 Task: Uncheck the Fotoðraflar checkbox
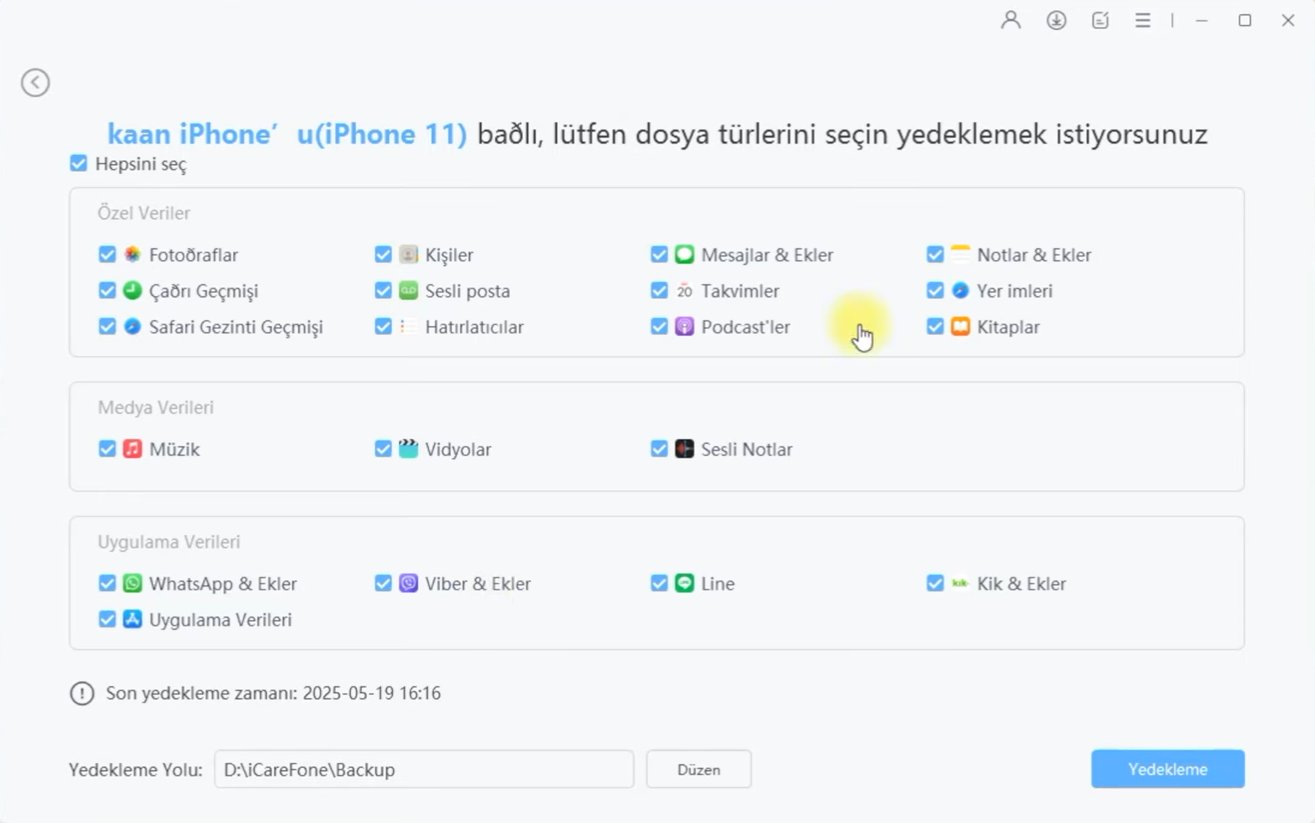(107, 255)
